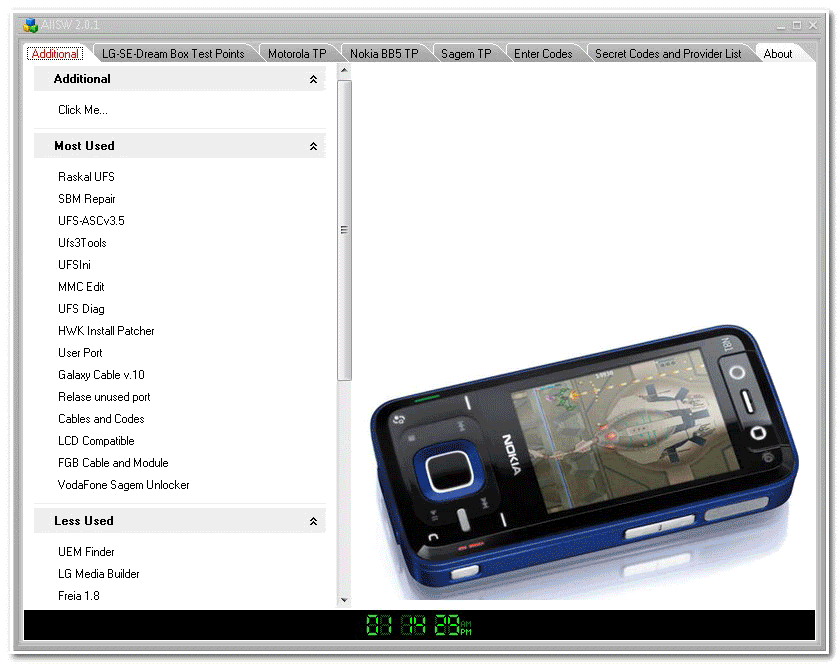This screenshot has height=665, width=840.
Task: Open User Port entry
Action: click(80, 353)
